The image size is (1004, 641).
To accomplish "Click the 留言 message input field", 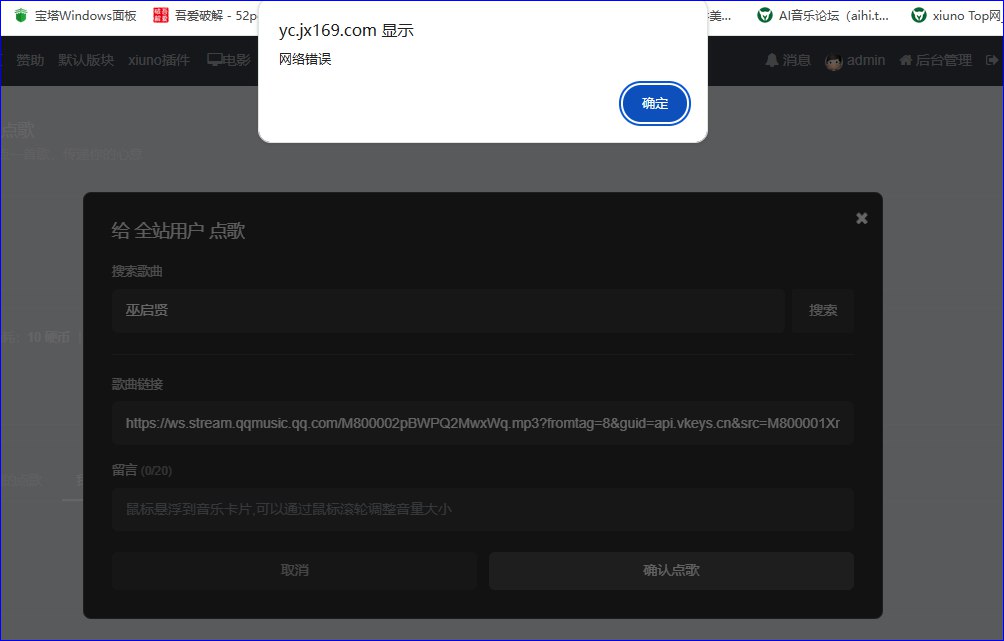I will [482, 509].
